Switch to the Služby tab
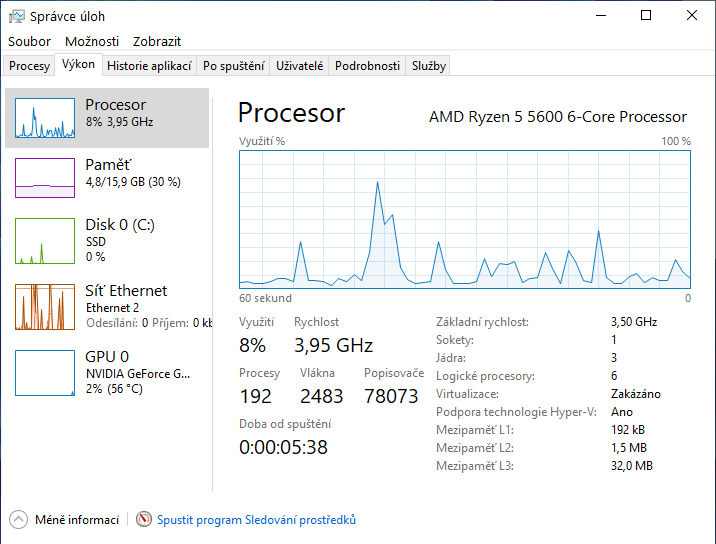The image size is (716, 544). coord(428,66)
